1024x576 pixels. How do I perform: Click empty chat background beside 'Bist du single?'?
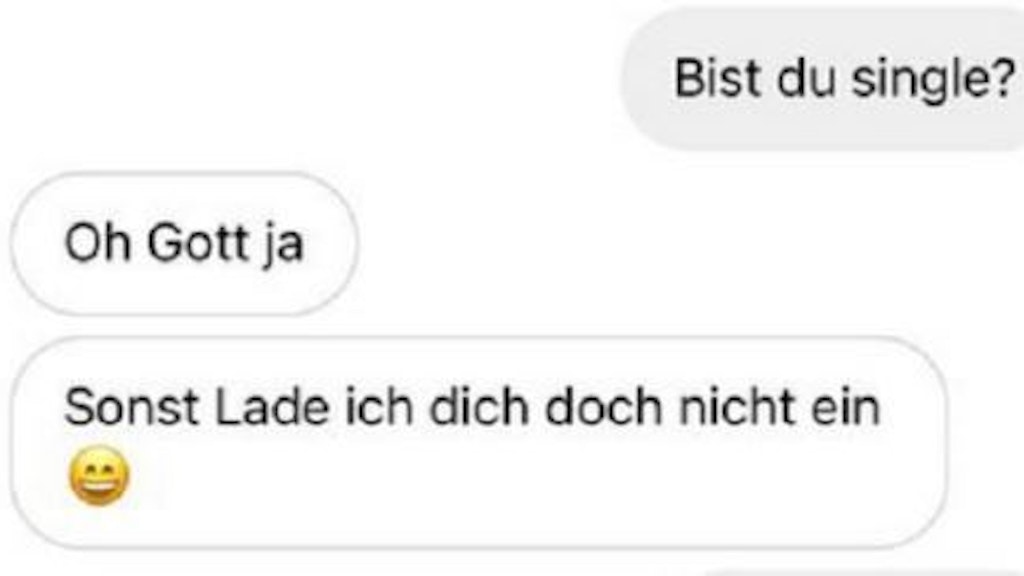(x=307, y=79)
